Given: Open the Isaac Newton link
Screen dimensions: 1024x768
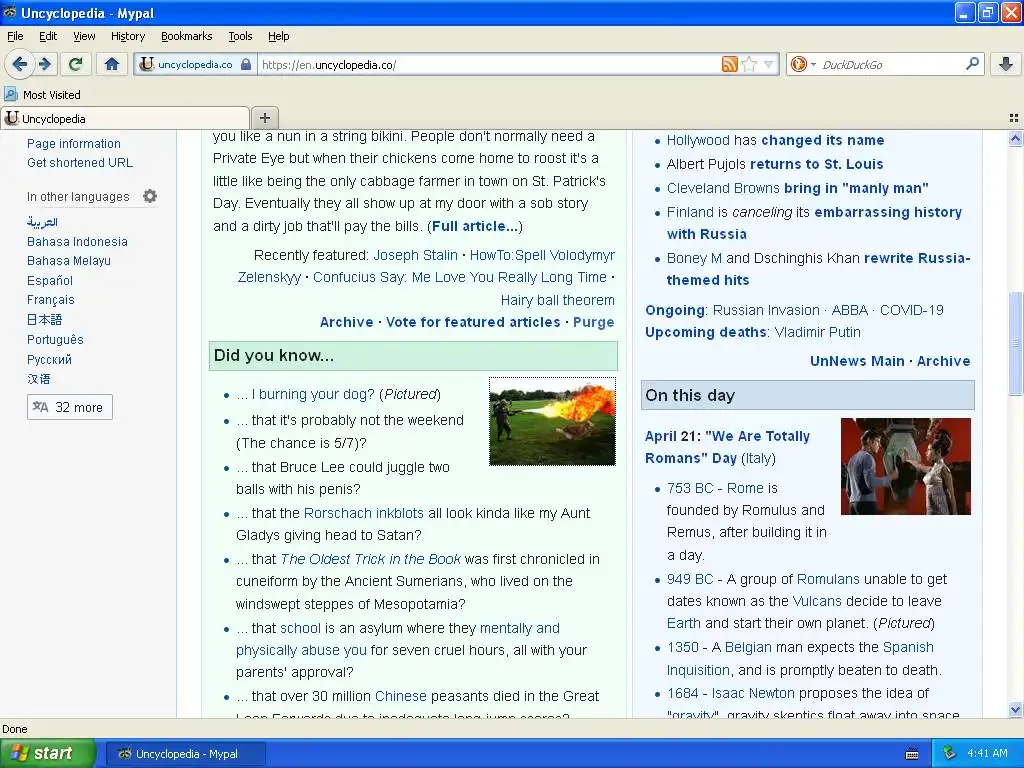Looking at the screenshot, I should [x=753, y=692].
